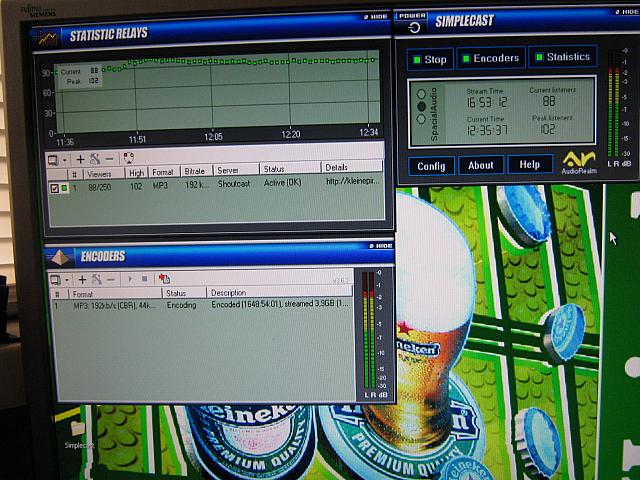Open the About dialog in SimpleCast
Screen dimensions: 640x480
click(x=480, y=165)
